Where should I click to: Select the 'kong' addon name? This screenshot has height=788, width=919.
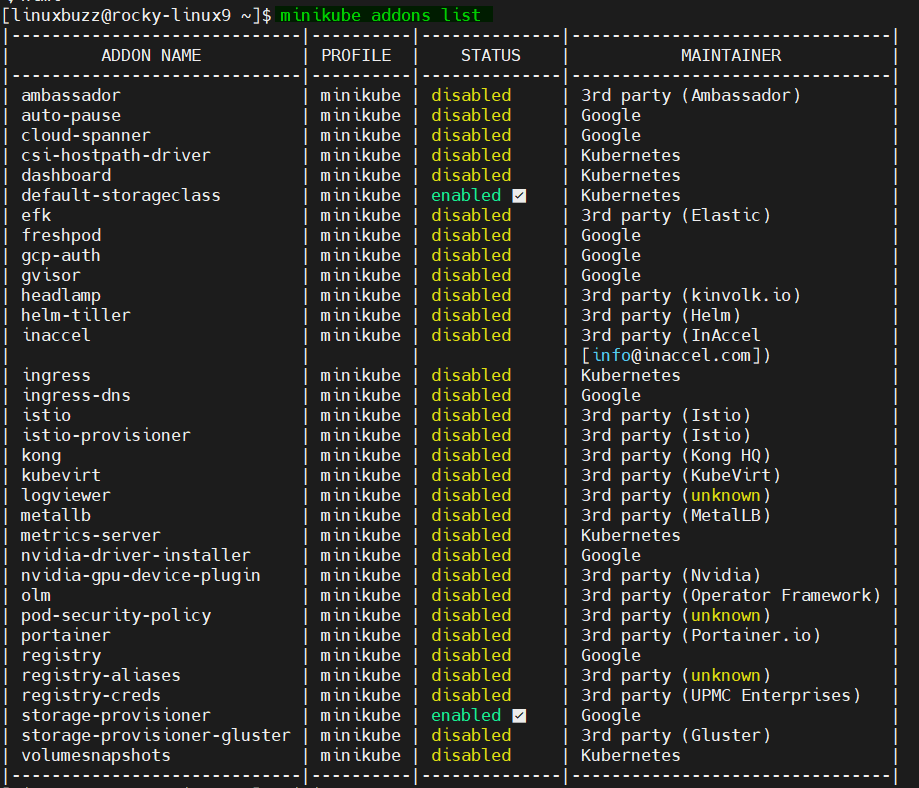41,456
